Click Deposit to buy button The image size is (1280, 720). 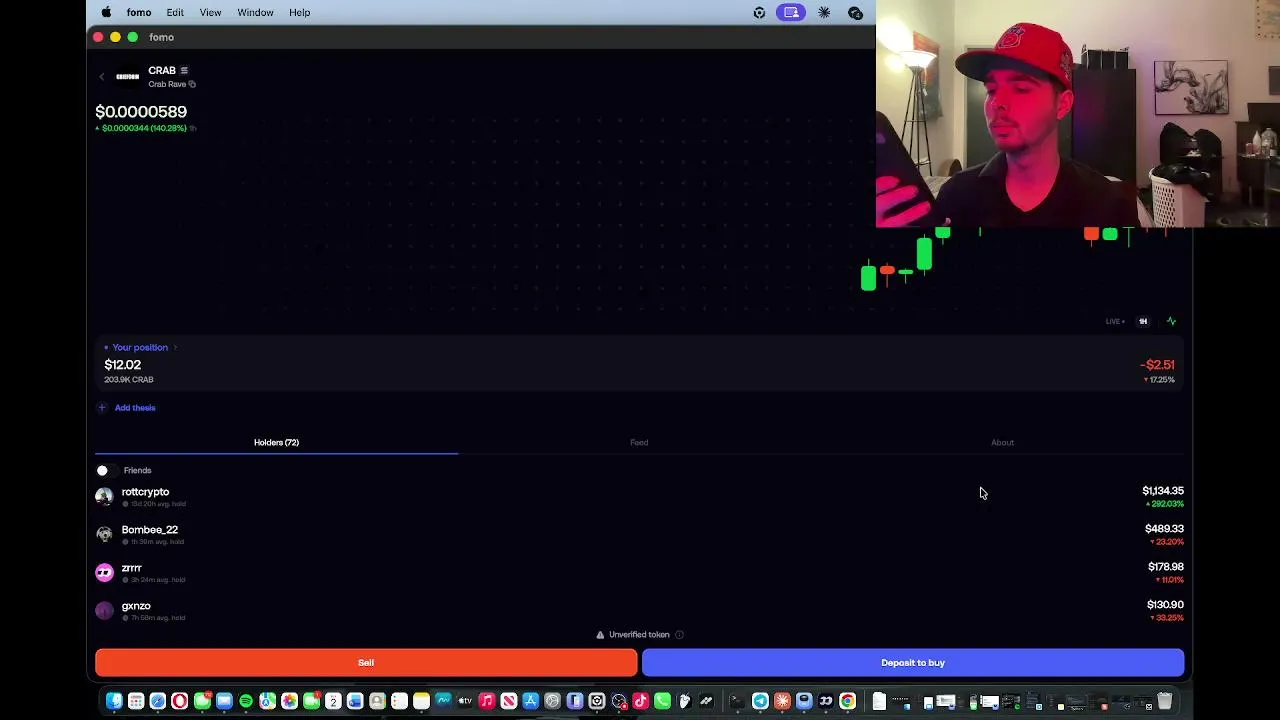[913, 662]
